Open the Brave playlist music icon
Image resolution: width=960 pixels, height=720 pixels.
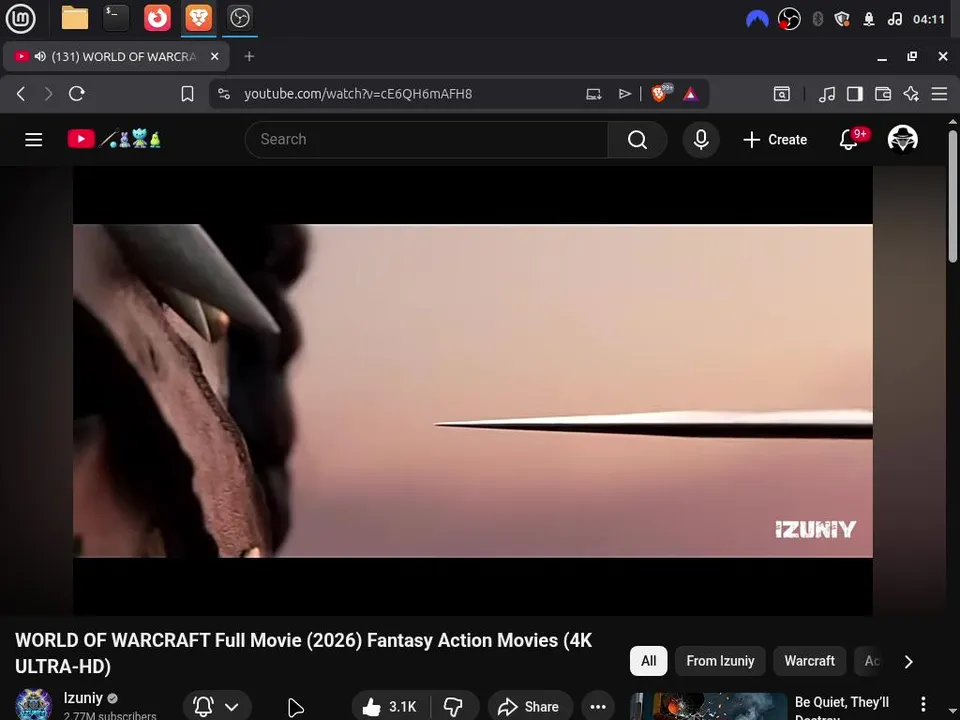click(827, 94)
